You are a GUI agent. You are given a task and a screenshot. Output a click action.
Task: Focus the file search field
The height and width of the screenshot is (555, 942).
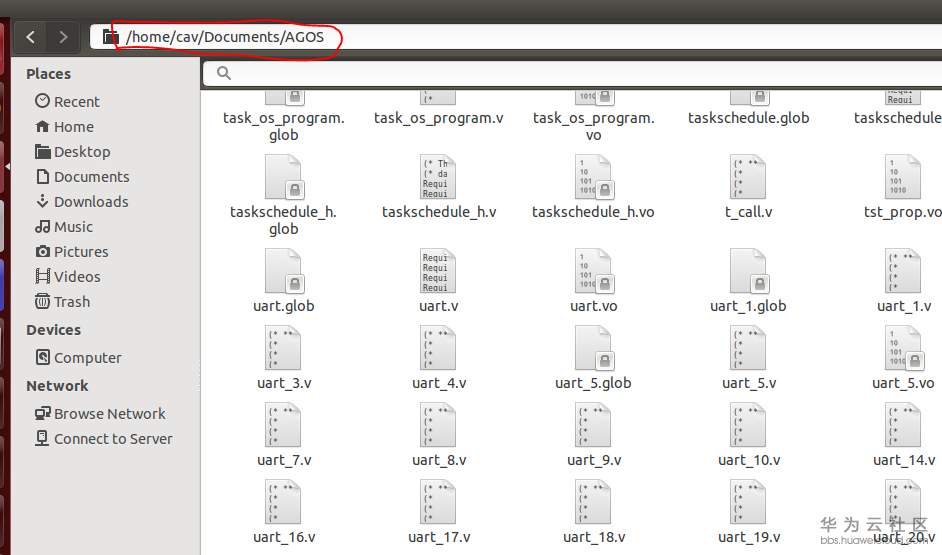point(573,73)
